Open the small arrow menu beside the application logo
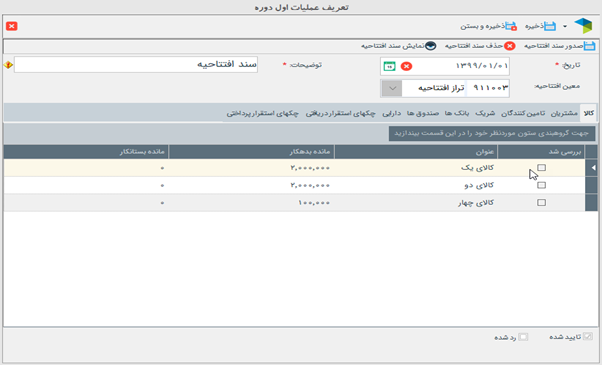Viewport: 602px width, 365px height. pyautogui.click(x=565, y=26)
